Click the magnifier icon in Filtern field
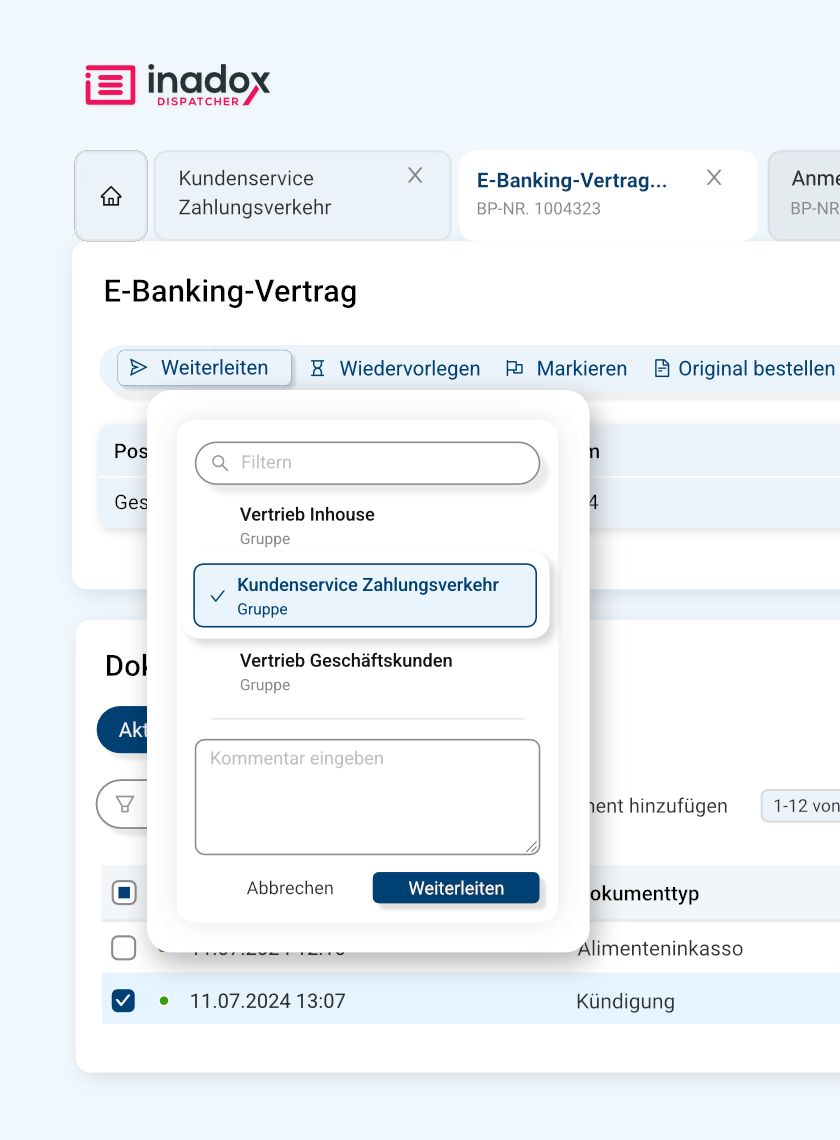This screenshot has height=1140, width=840. coord(220,463)
